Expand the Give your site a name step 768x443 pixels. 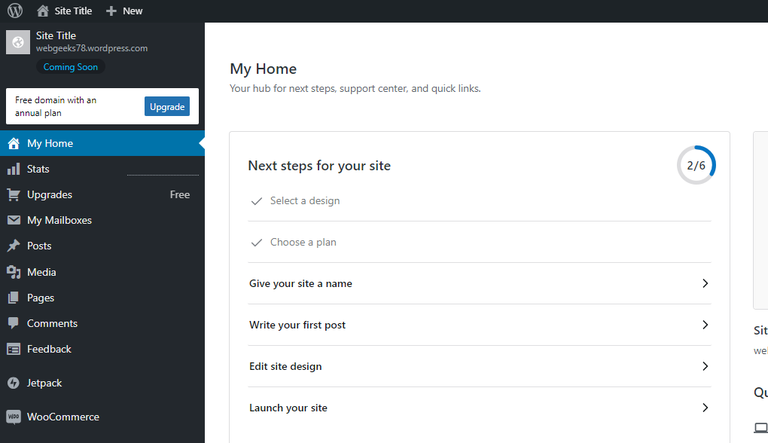(x=480, y=283)
